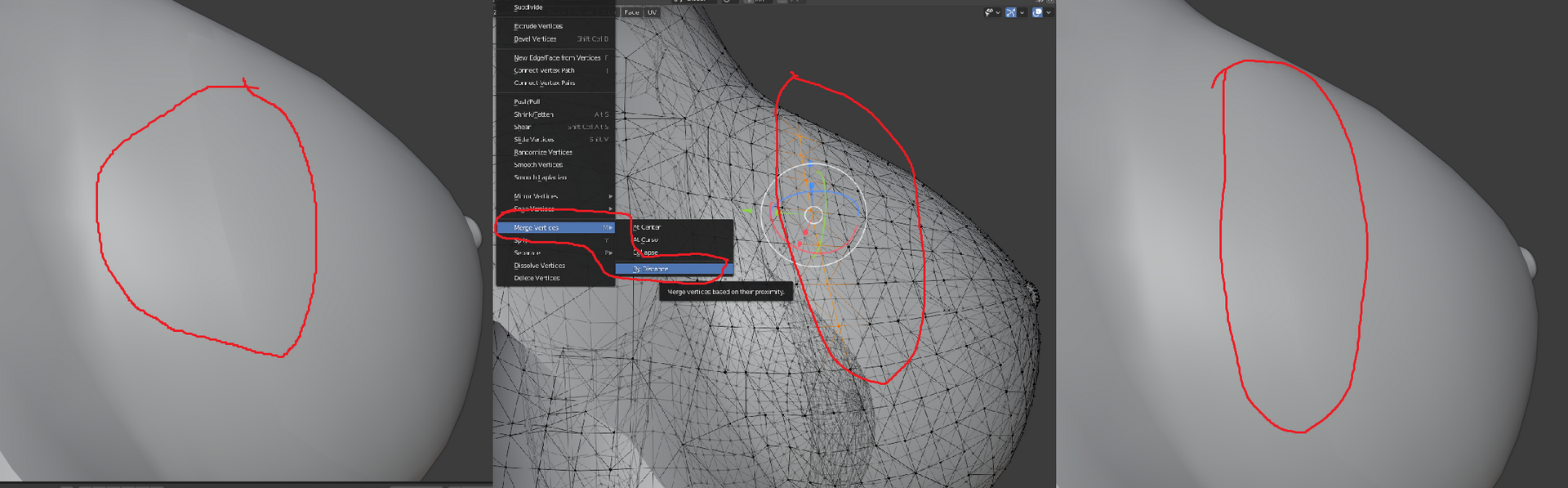Choose Slide Vertices
Image resolution: width=1568 pixels, height=488 pixels.
pyautogui.click(x=555, y=140)
